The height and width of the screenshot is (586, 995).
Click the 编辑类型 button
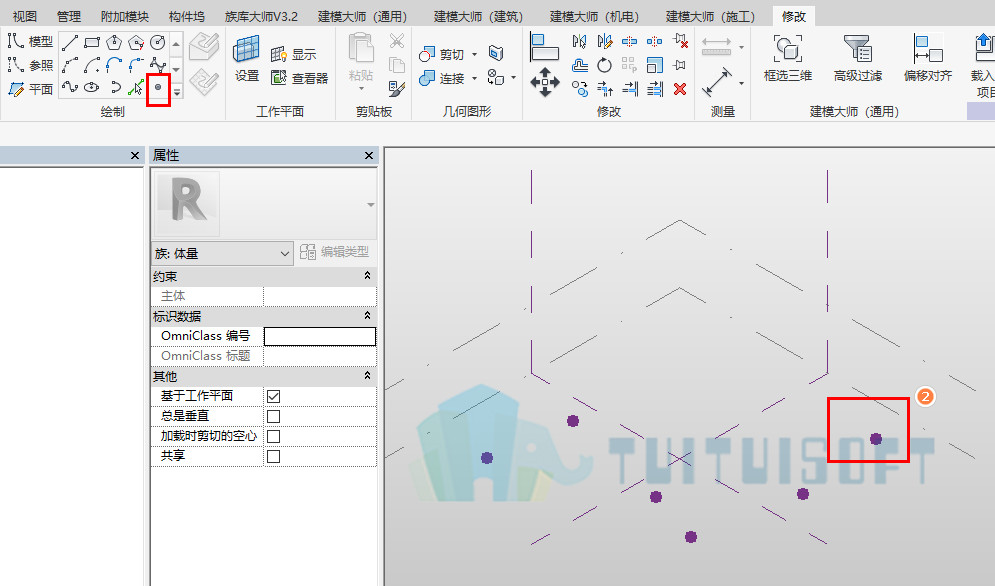point(334,252)
